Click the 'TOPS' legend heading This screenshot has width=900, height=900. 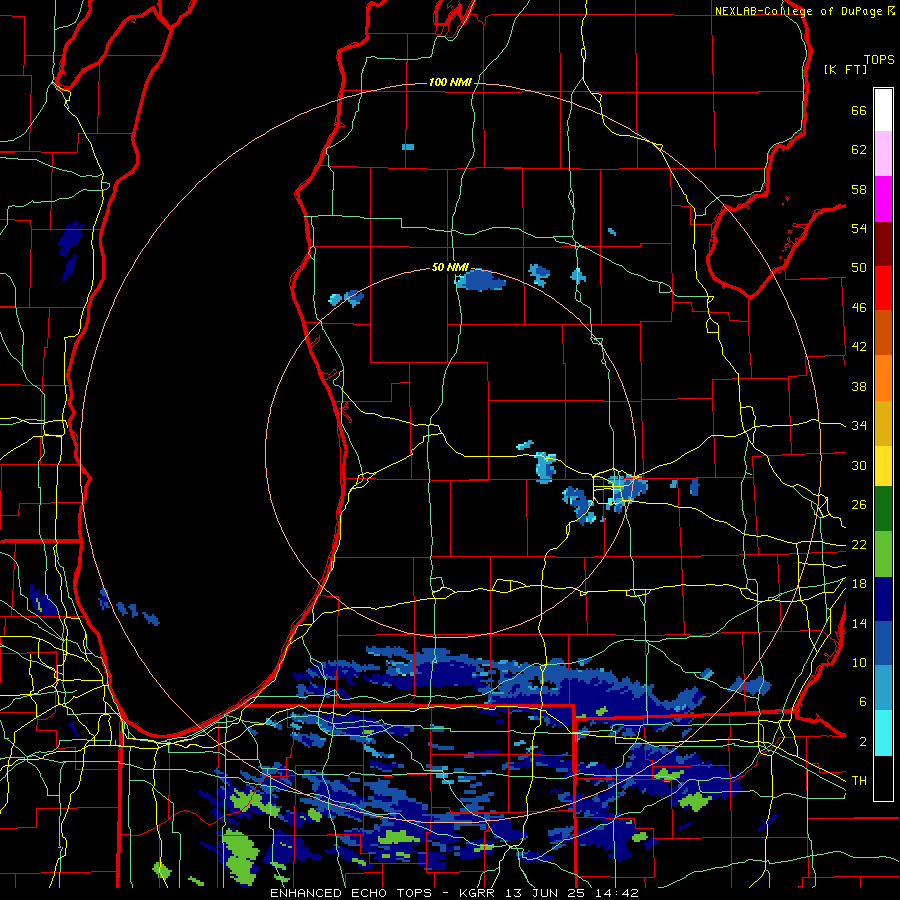pos(879,60)
